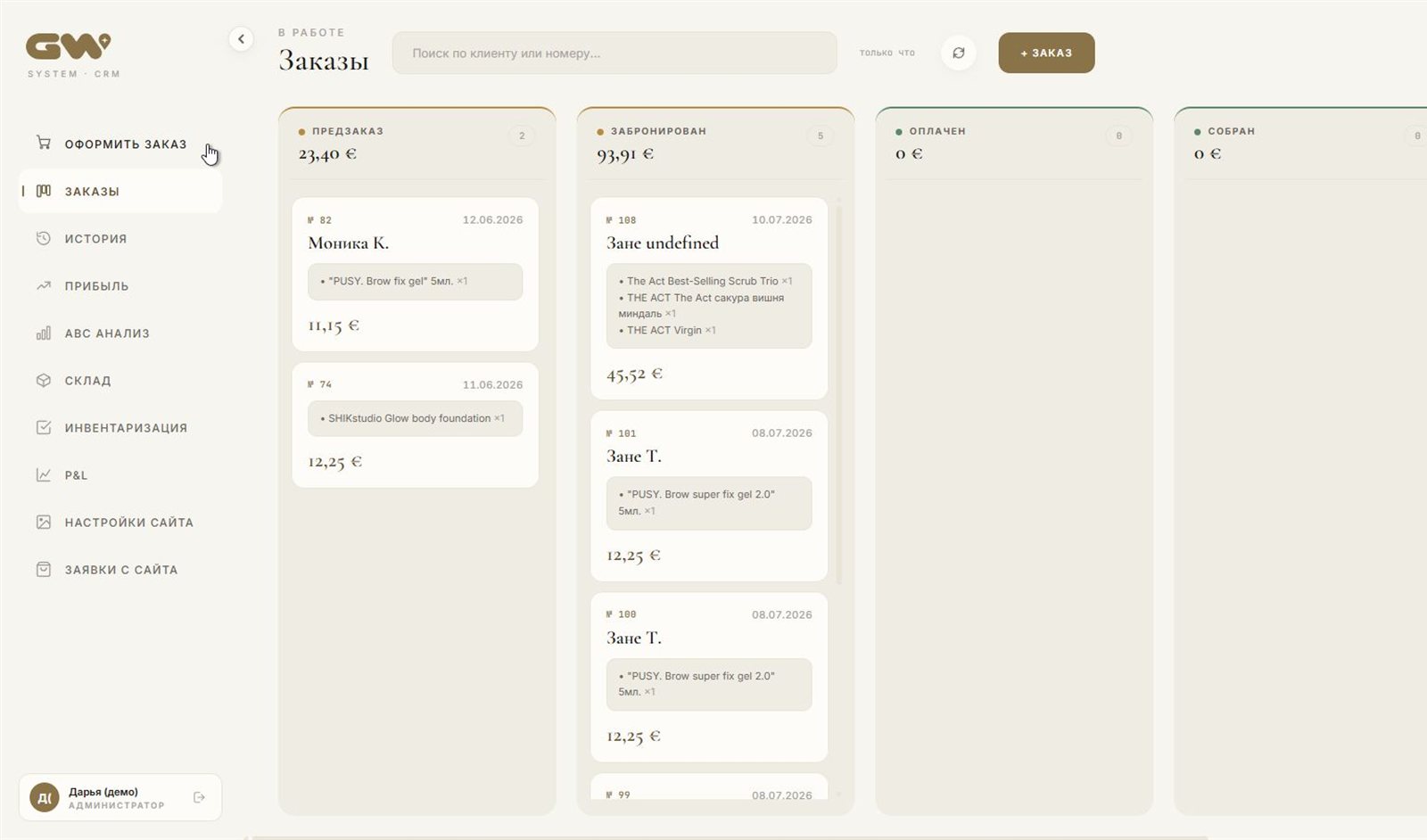Go to the Прибыль section
Viewport: 1427px width, 840px height.
tap(120, 285)
